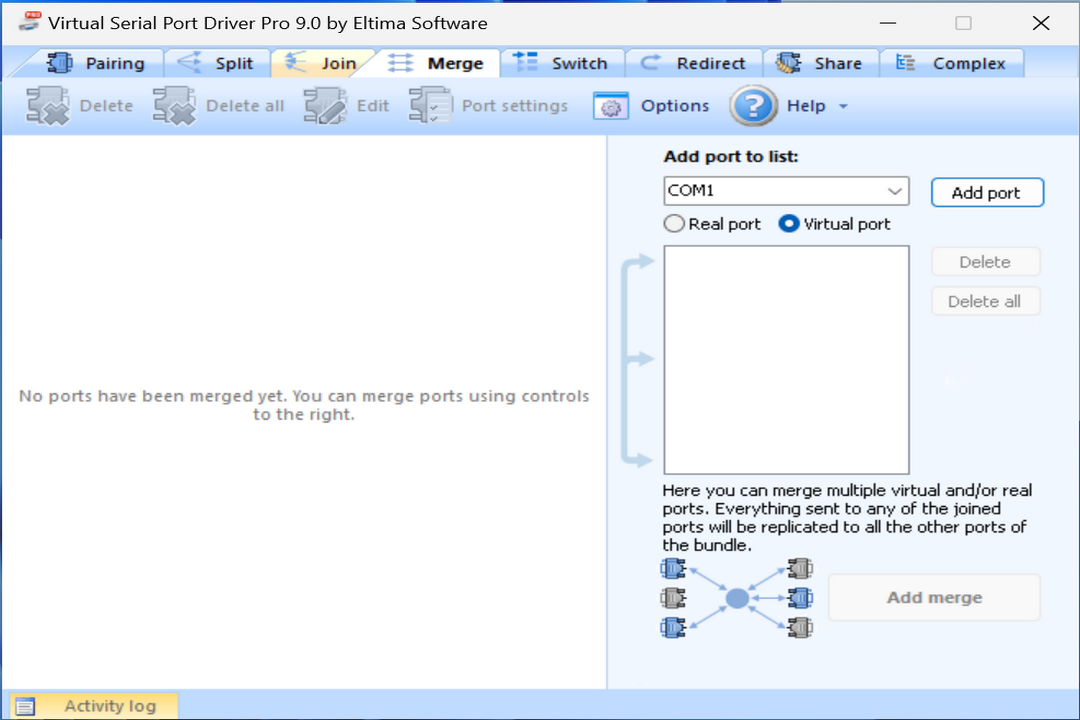Open the COM1 port dropdown
Viewport: 1080px width, 720px height.
coord(895,191)
